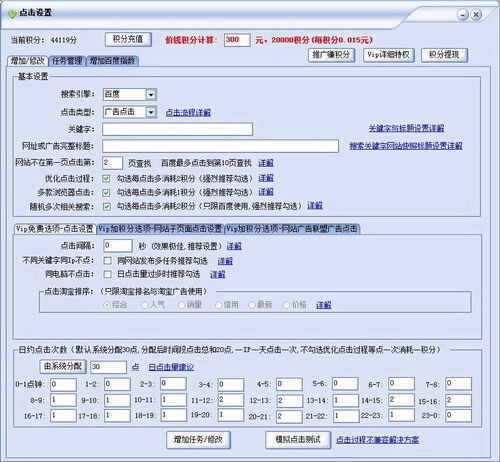The width and height of the screenshot is (500, 462).
Task: Click 推广赚积分 button
Action: (x=331, y=55)
